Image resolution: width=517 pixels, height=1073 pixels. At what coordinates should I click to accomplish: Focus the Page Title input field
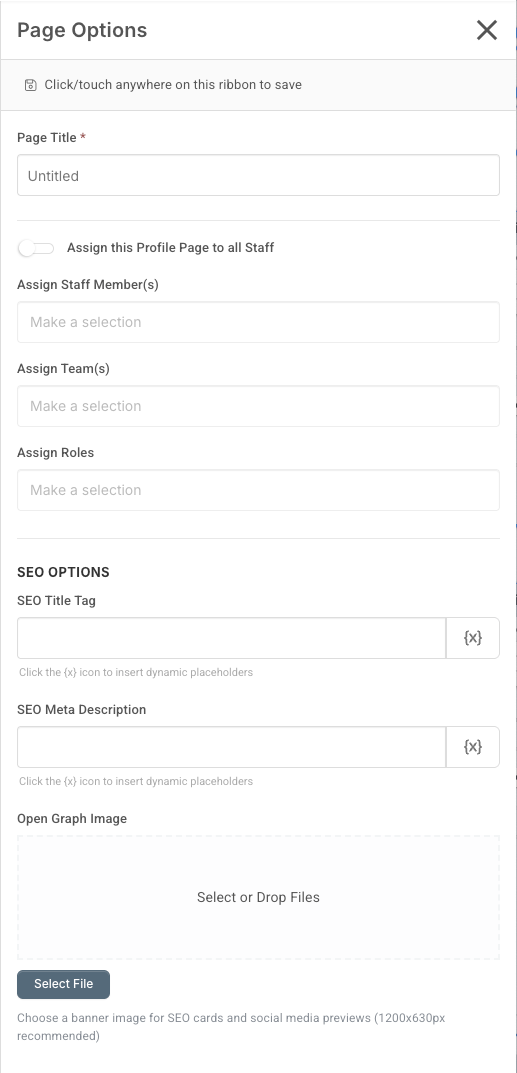pyautogui.click(x=258, y=175)
